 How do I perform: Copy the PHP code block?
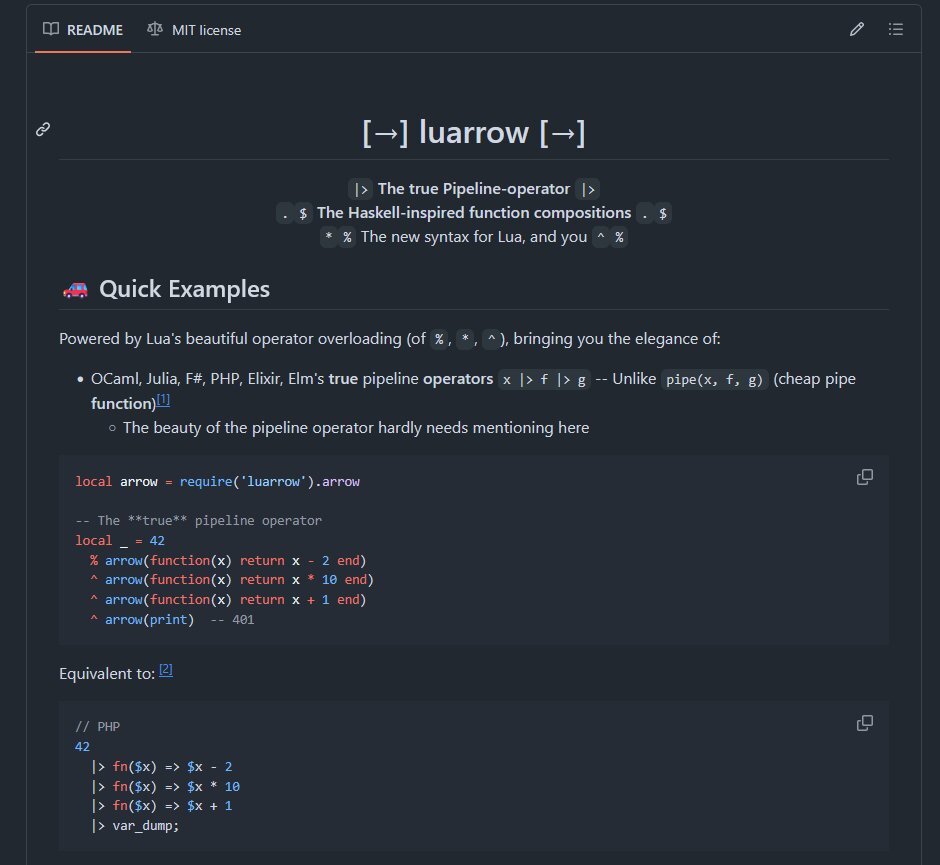coord(864,723)
